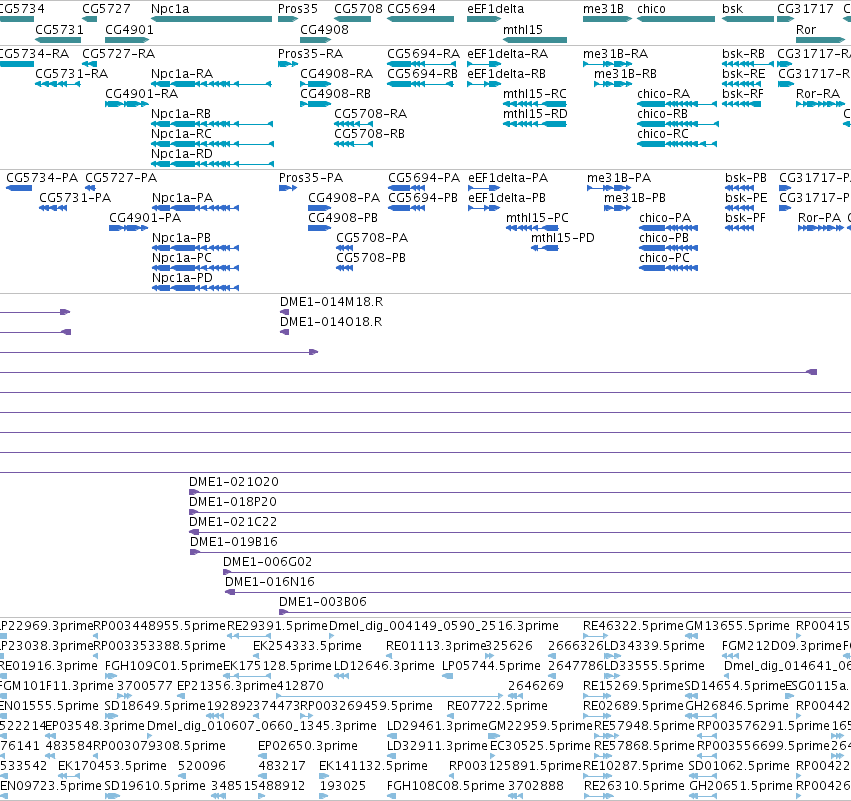Screen dimensions: 851x801
Task: Select the chico-RC transcript label
Action: 663,134
